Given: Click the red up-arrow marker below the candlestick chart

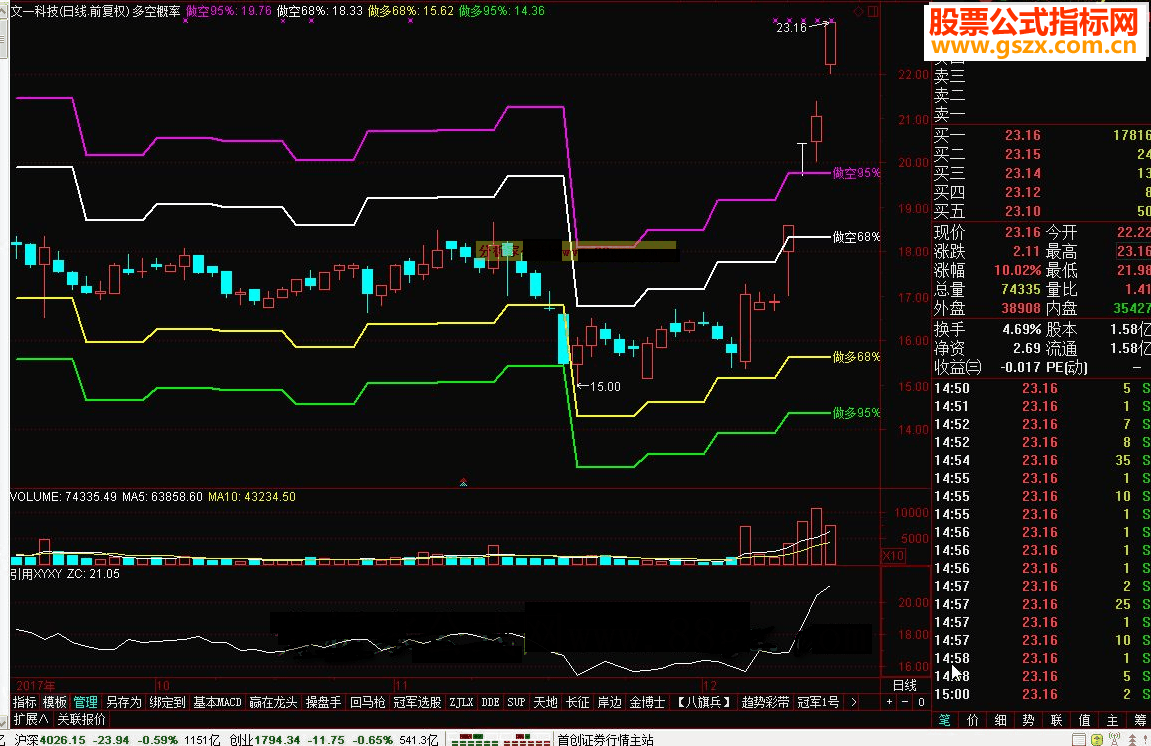Looking at the screenshot, I should pos(463,482).
